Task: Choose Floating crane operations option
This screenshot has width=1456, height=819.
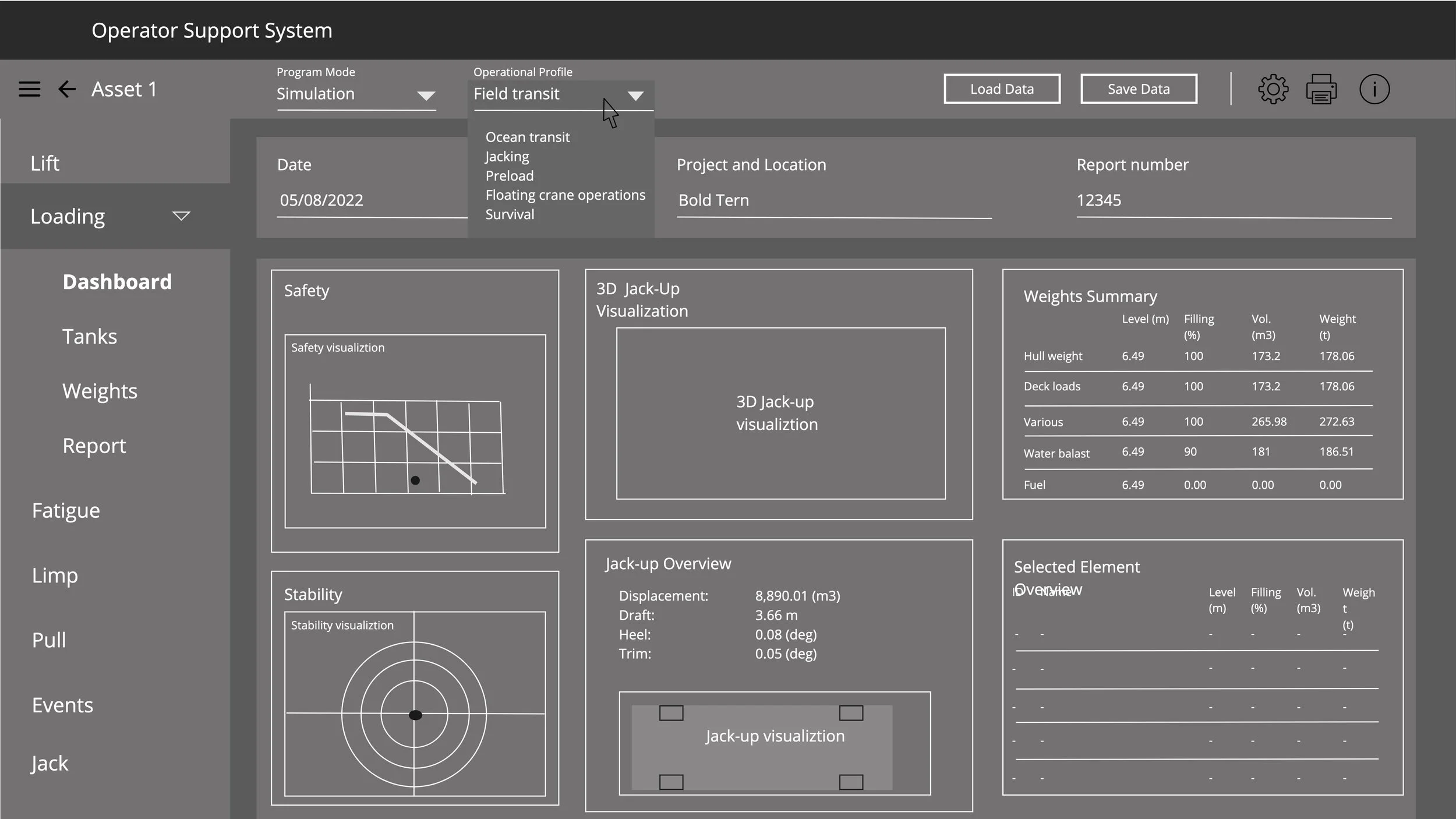Action: point(566,195)
